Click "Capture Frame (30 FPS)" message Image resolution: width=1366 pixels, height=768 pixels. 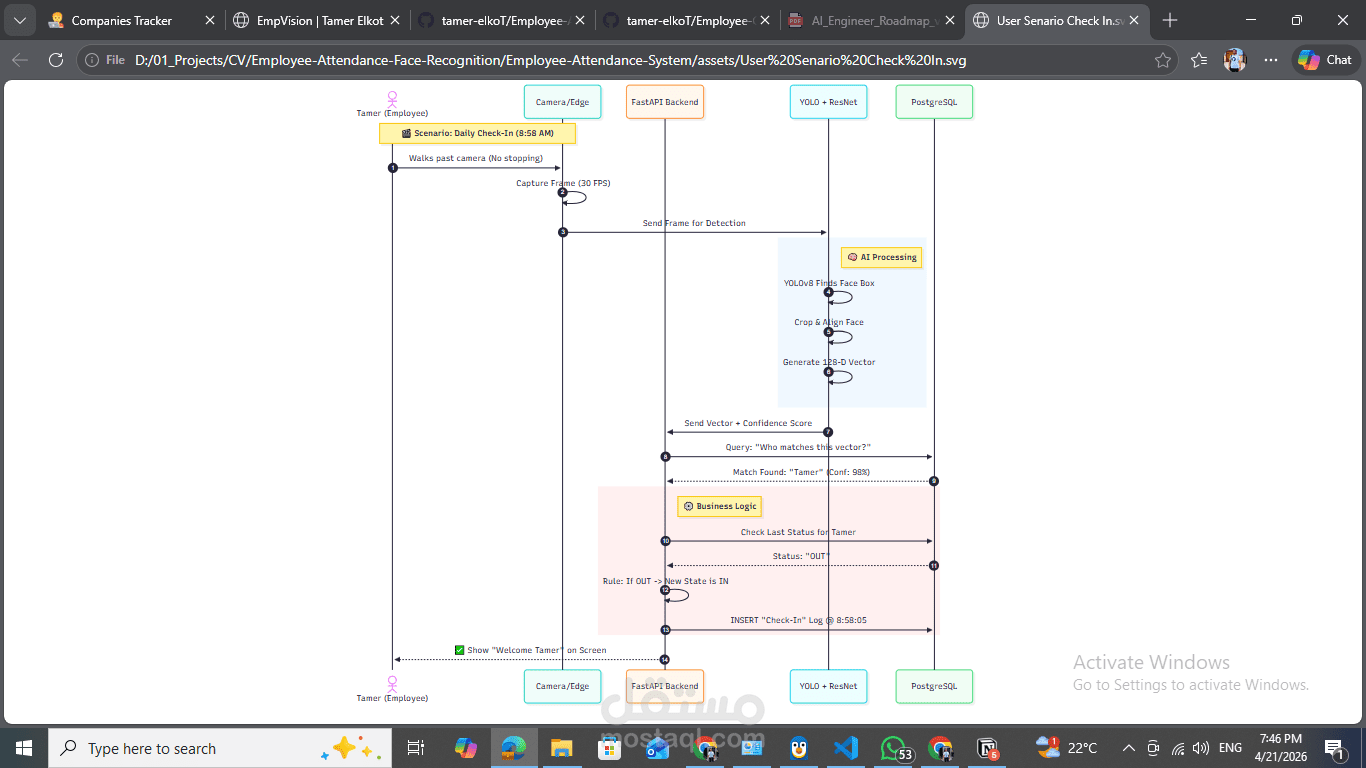563,183
